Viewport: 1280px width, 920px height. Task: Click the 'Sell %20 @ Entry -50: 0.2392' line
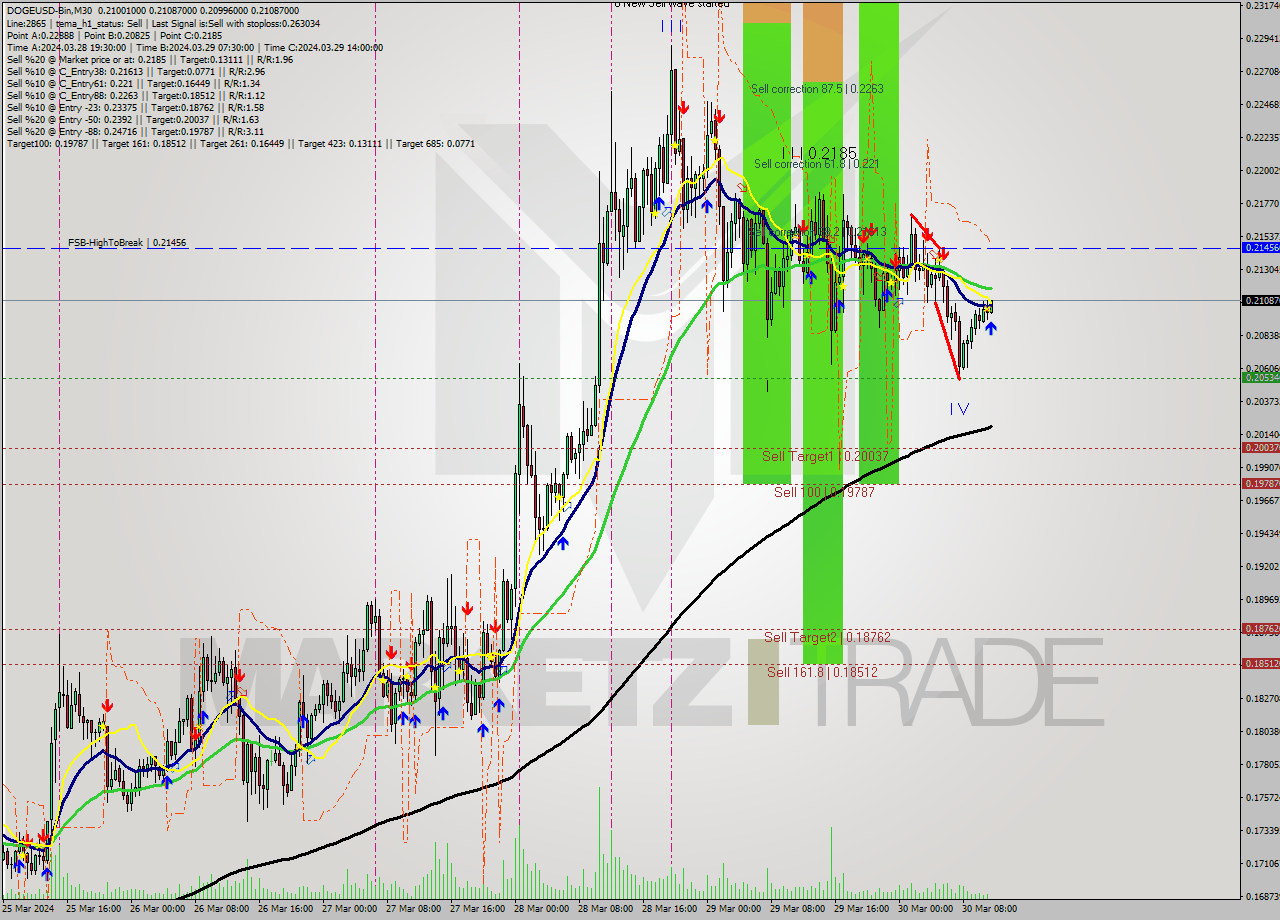tap(132, 119)
